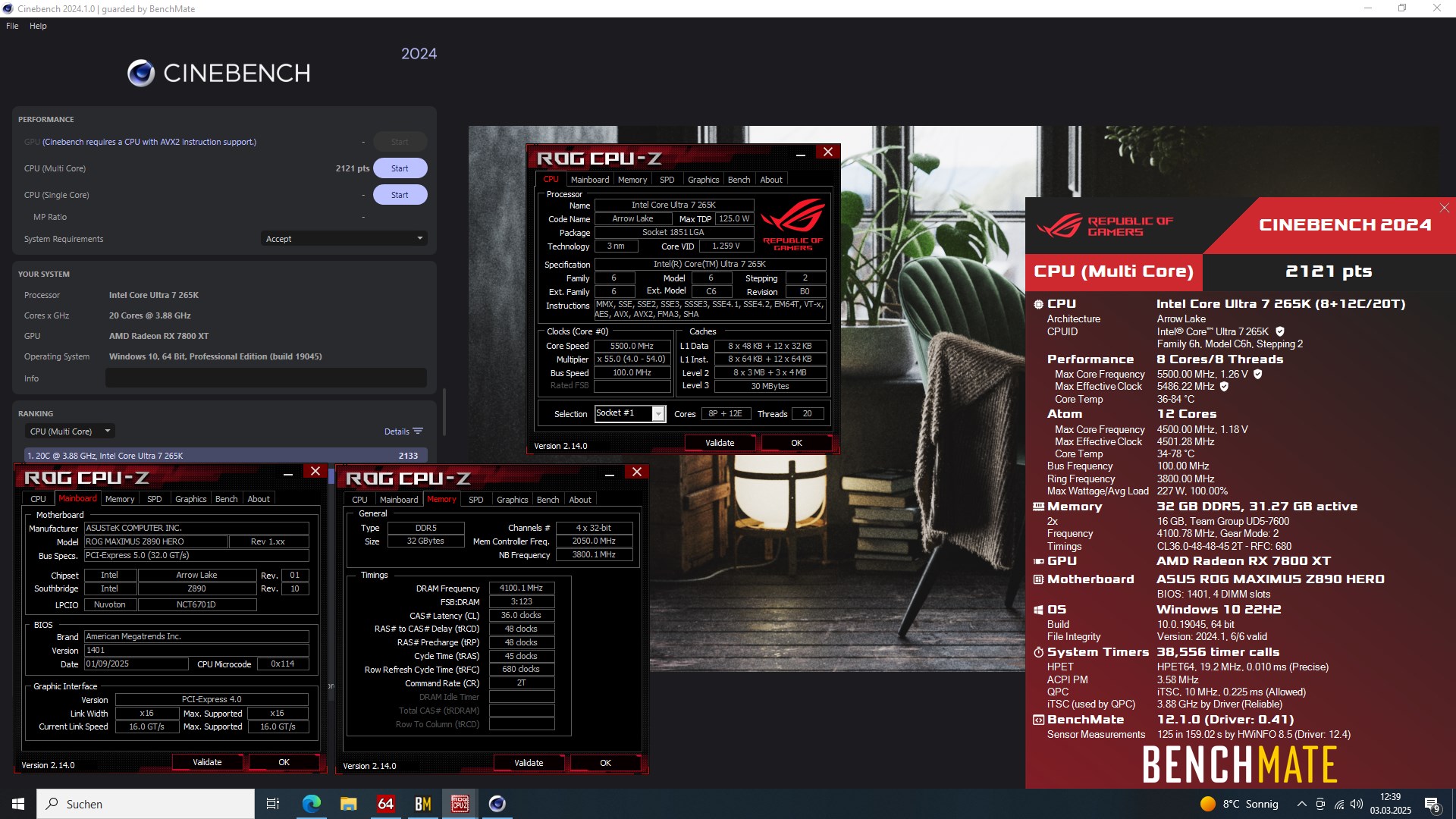
Task: Open Graphics tab in CPU-Z Memory window
Action: 513,500
